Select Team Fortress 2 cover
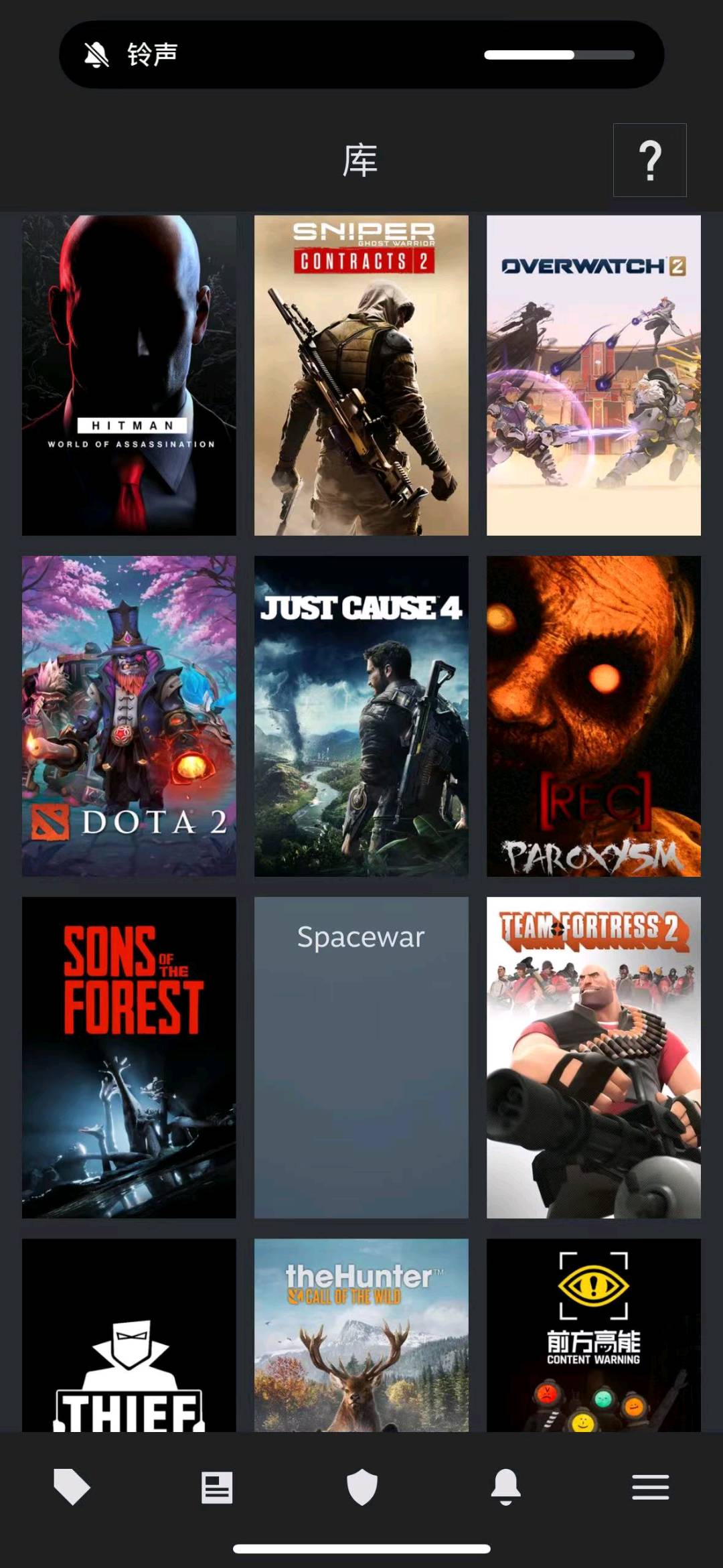723x1568 pixels. [594, 1058]
